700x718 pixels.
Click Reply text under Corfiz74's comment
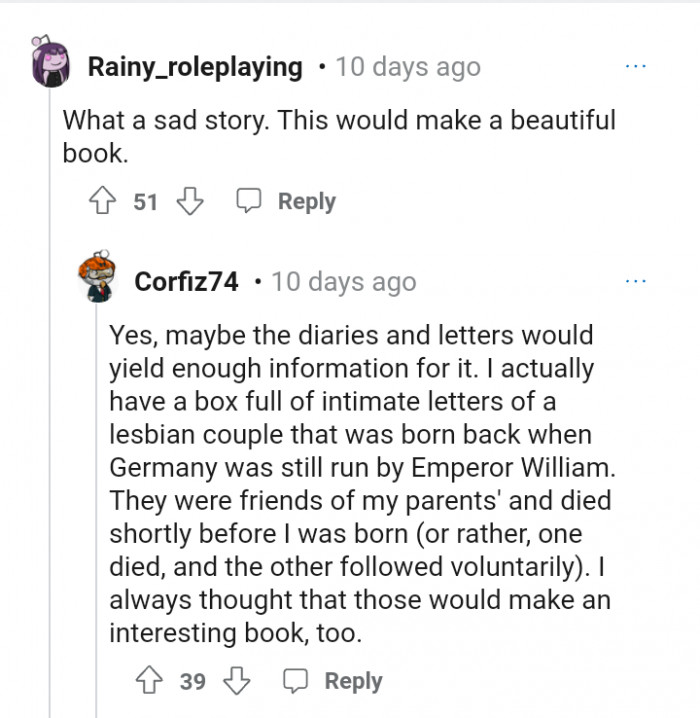pyautogui.click(x=353, y=682)
